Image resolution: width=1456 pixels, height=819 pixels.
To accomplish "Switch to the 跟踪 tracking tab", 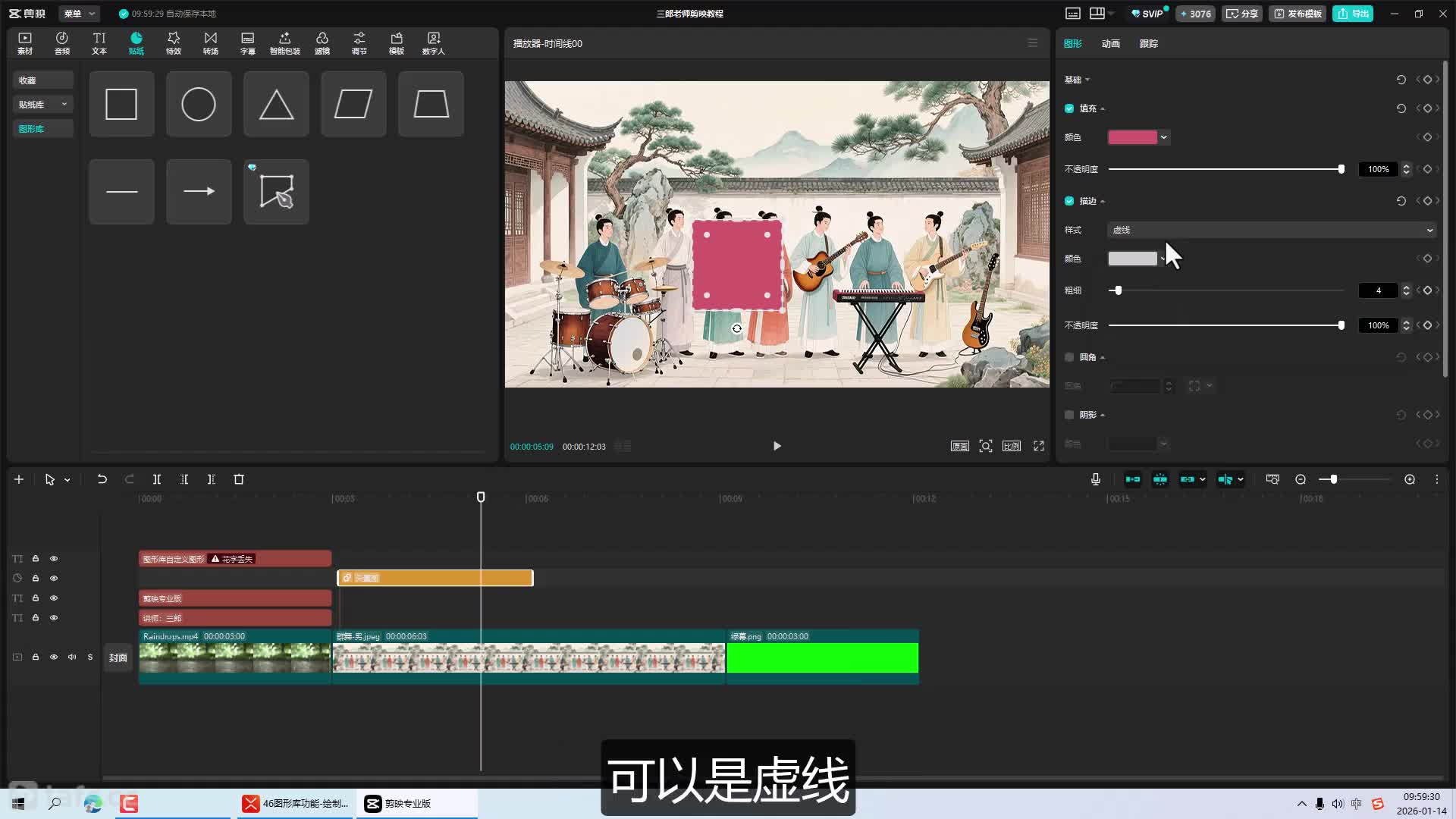I will point(1148,44).
